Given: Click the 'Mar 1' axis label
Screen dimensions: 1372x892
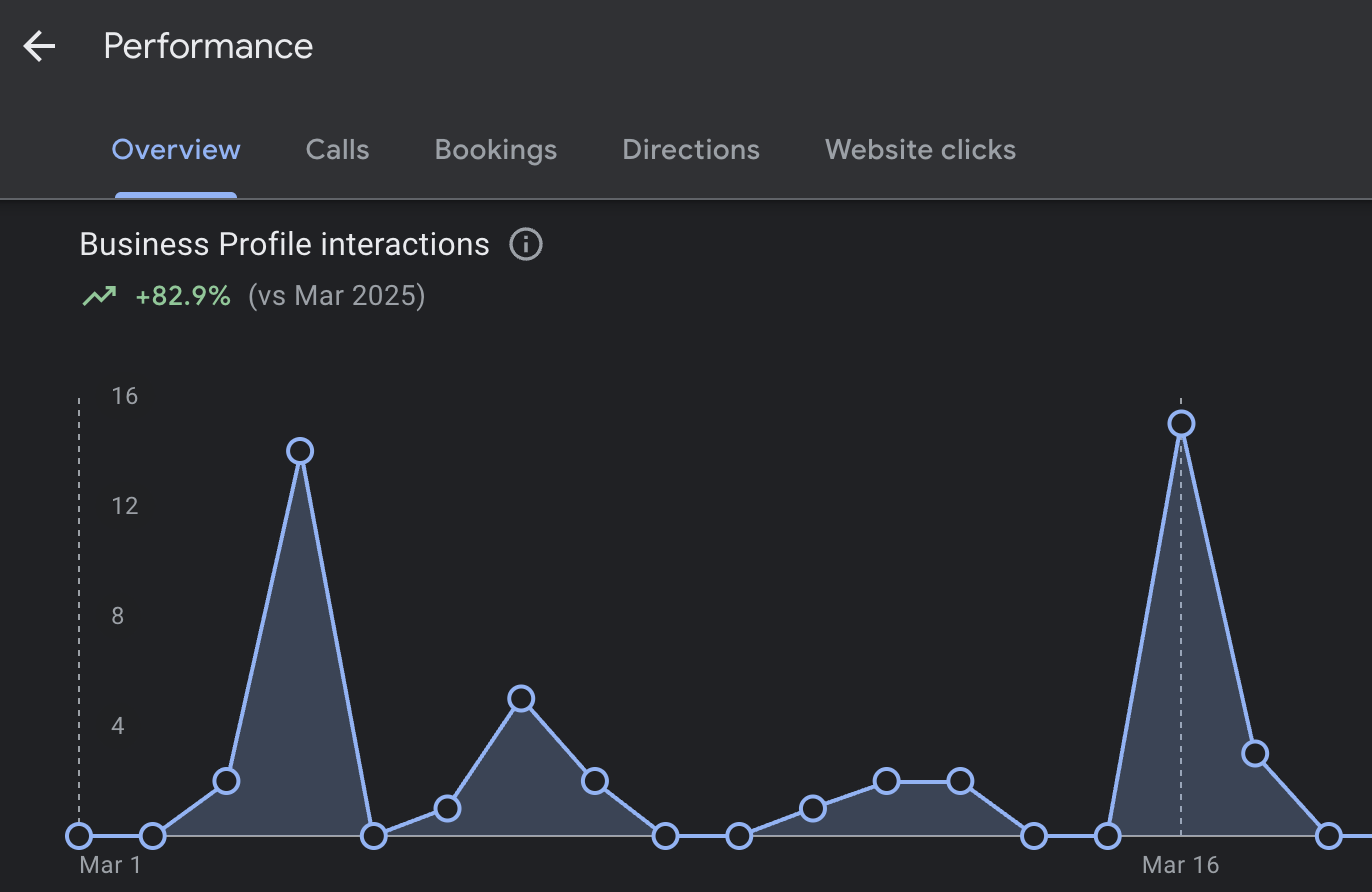Looking at the screenshot, I should (x=110, y=865).
